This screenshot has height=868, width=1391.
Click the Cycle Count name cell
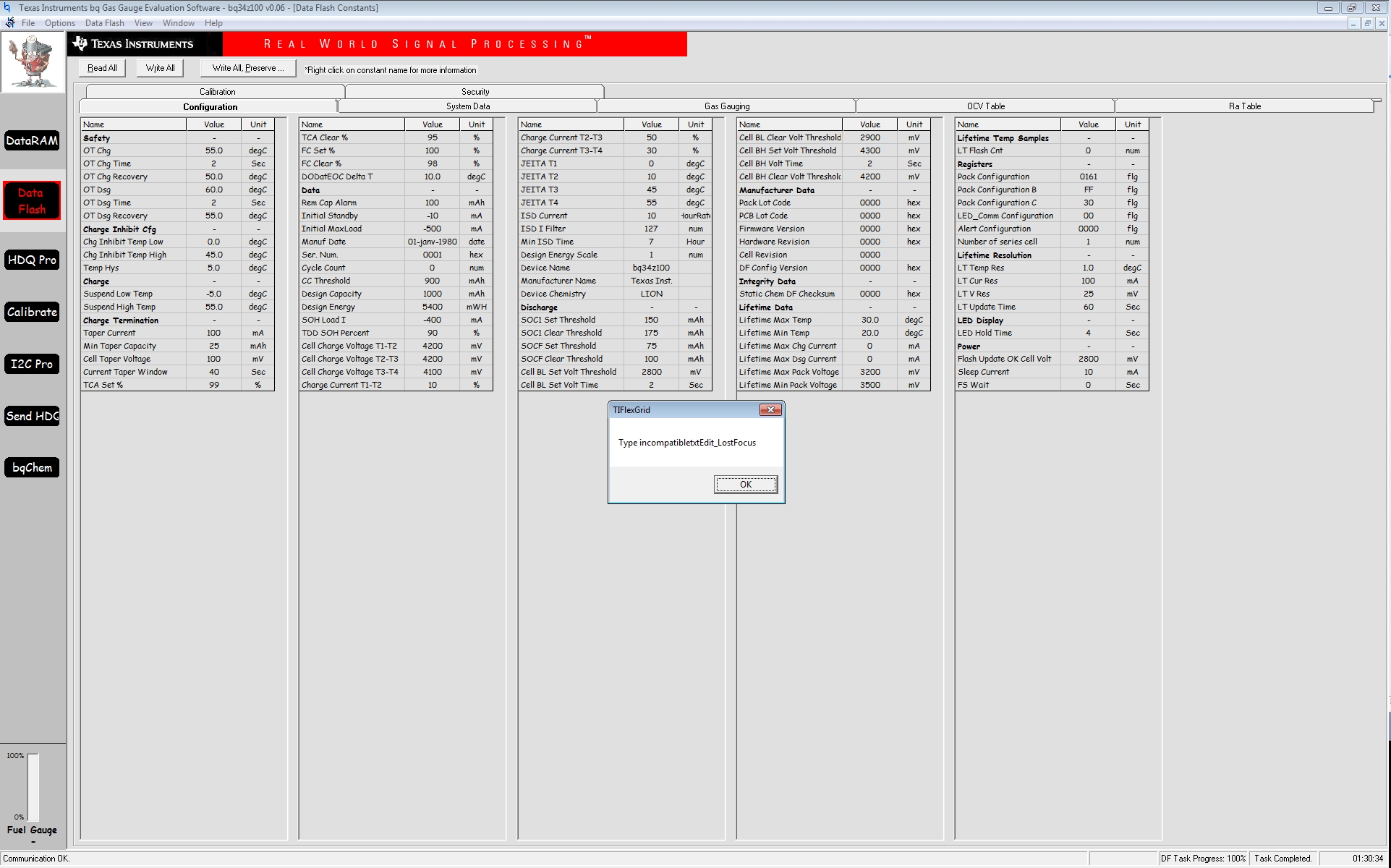pyautogui.click(x=352, y=268)
